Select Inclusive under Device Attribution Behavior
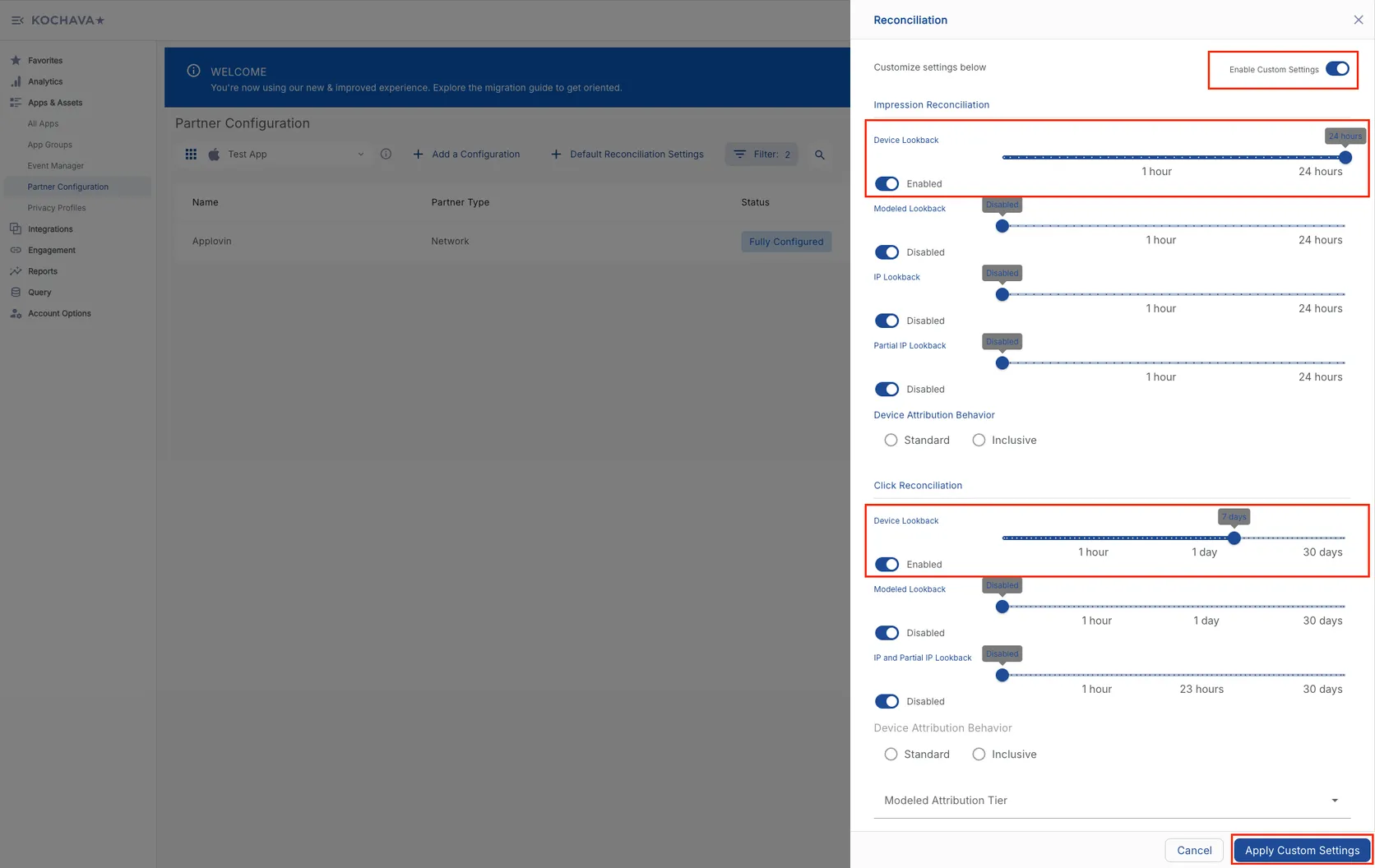1375x868 pixels. pos(979,440)
